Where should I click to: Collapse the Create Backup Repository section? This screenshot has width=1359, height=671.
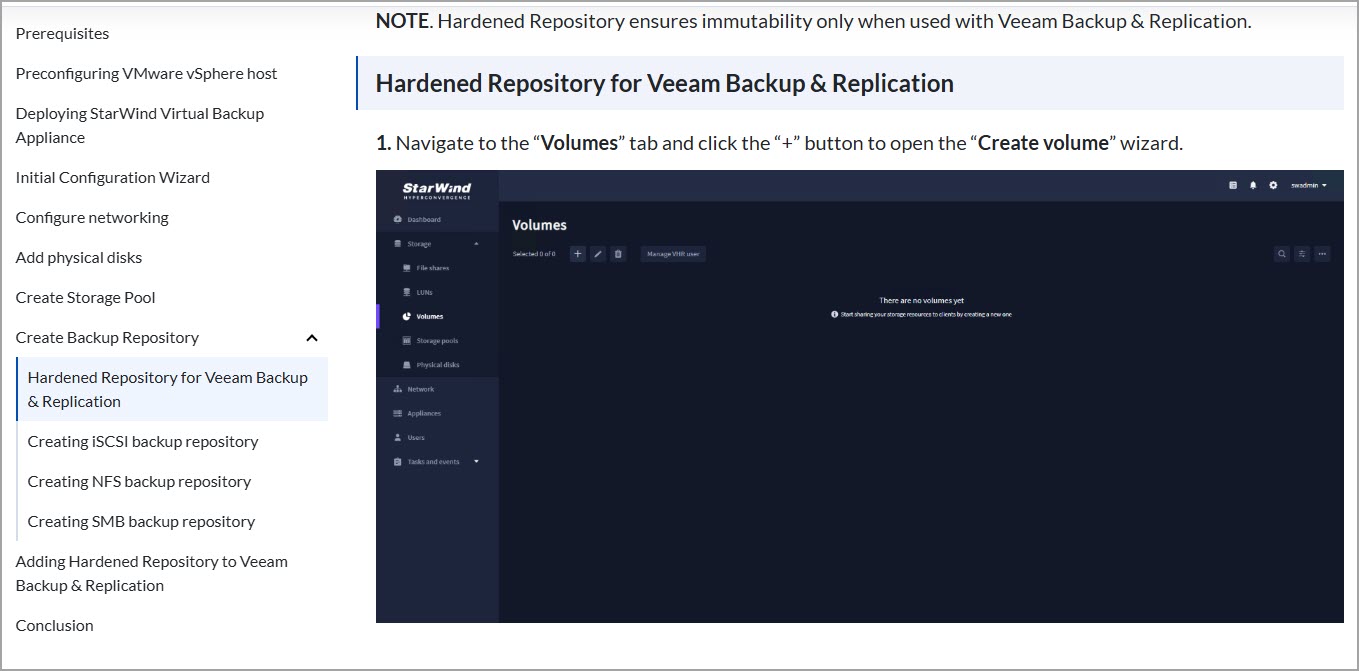click(312, 338)
